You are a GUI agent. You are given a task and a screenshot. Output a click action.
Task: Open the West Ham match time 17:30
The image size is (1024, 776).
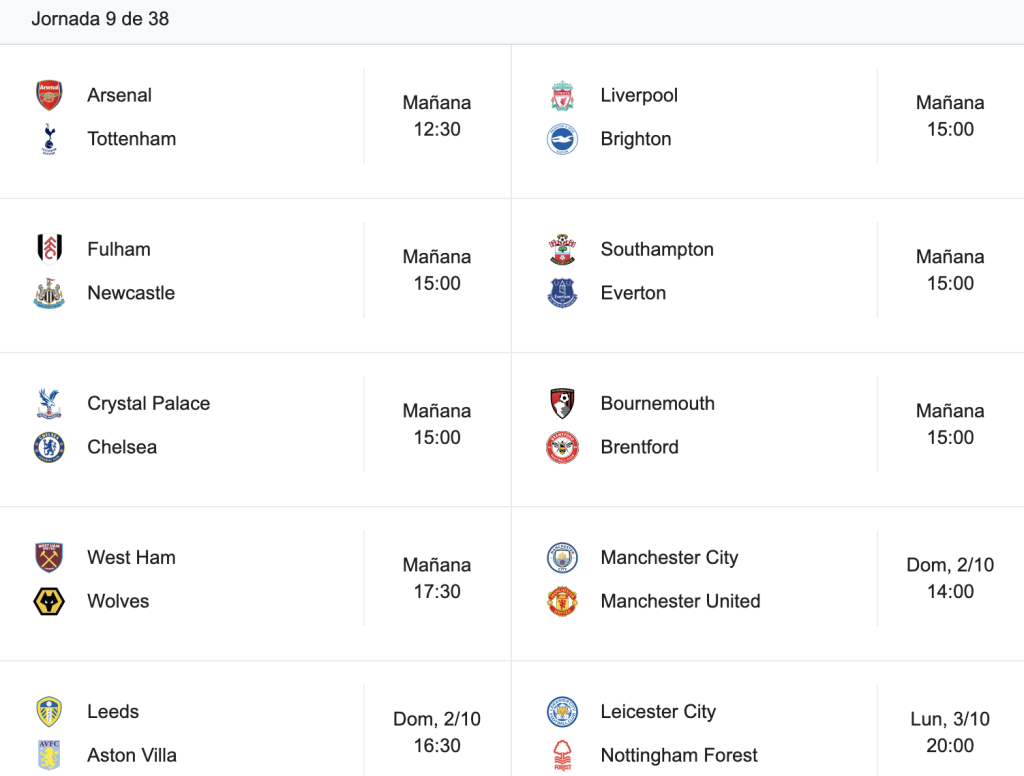[437, 591]
